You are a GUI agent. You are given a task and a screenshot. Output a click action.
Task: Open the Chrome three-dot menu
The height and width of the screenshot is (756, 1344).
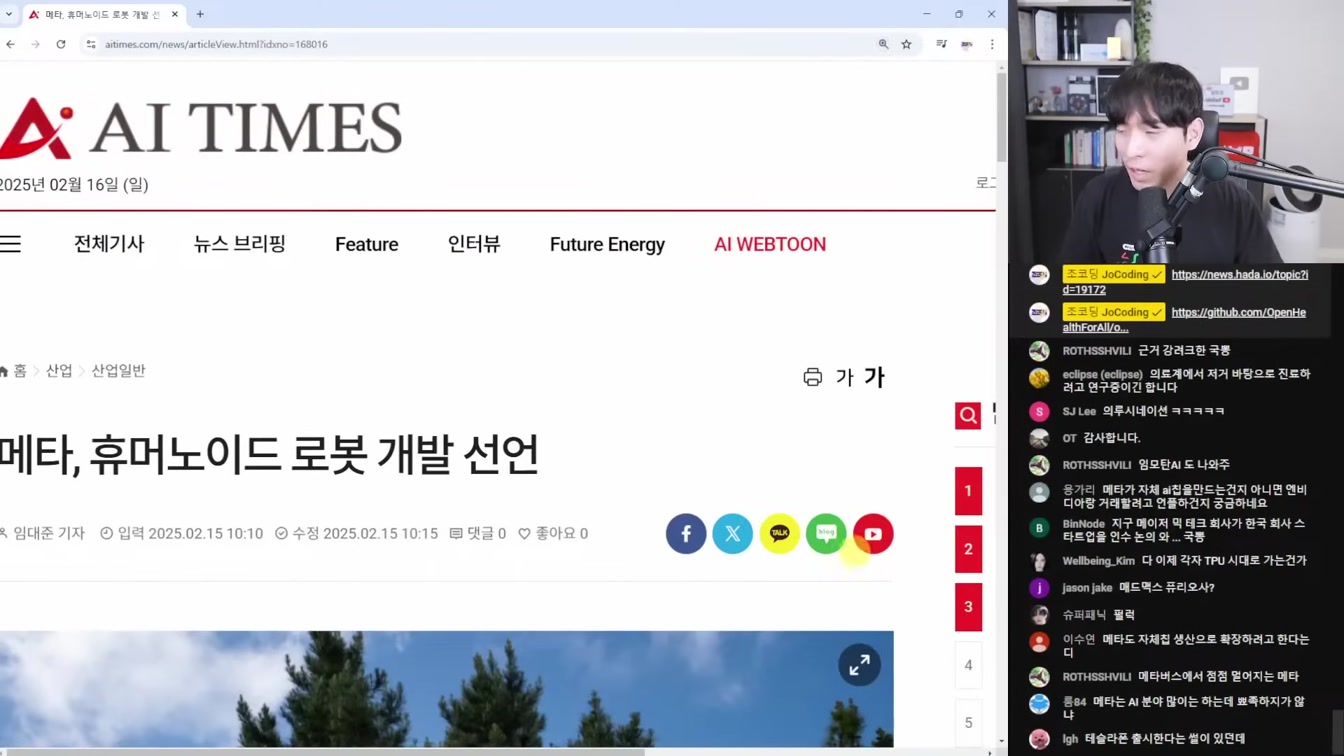(992, 44)
